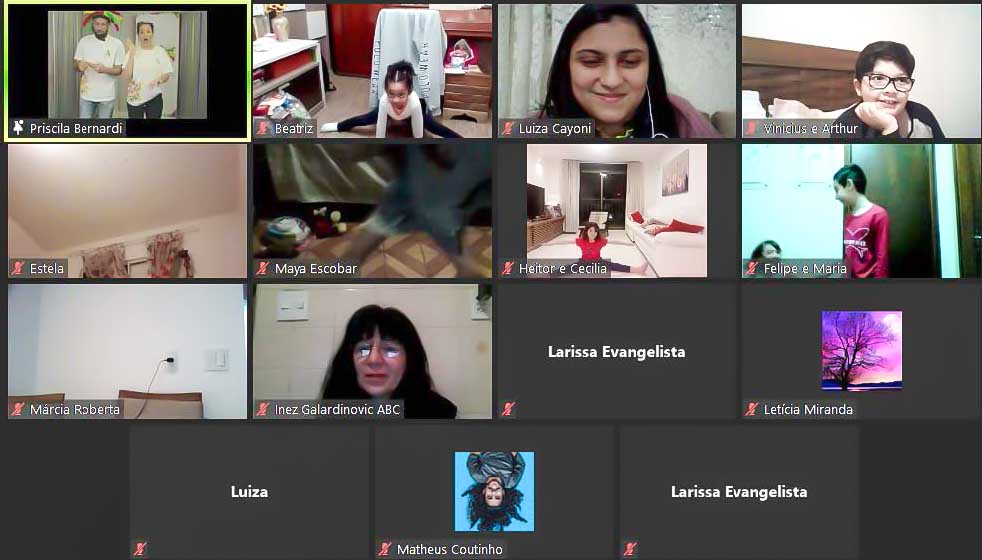Screen dimensions: 982x560
Task: Click muted mic icon beside Letícia Miranda
Action: click(752, 409)
